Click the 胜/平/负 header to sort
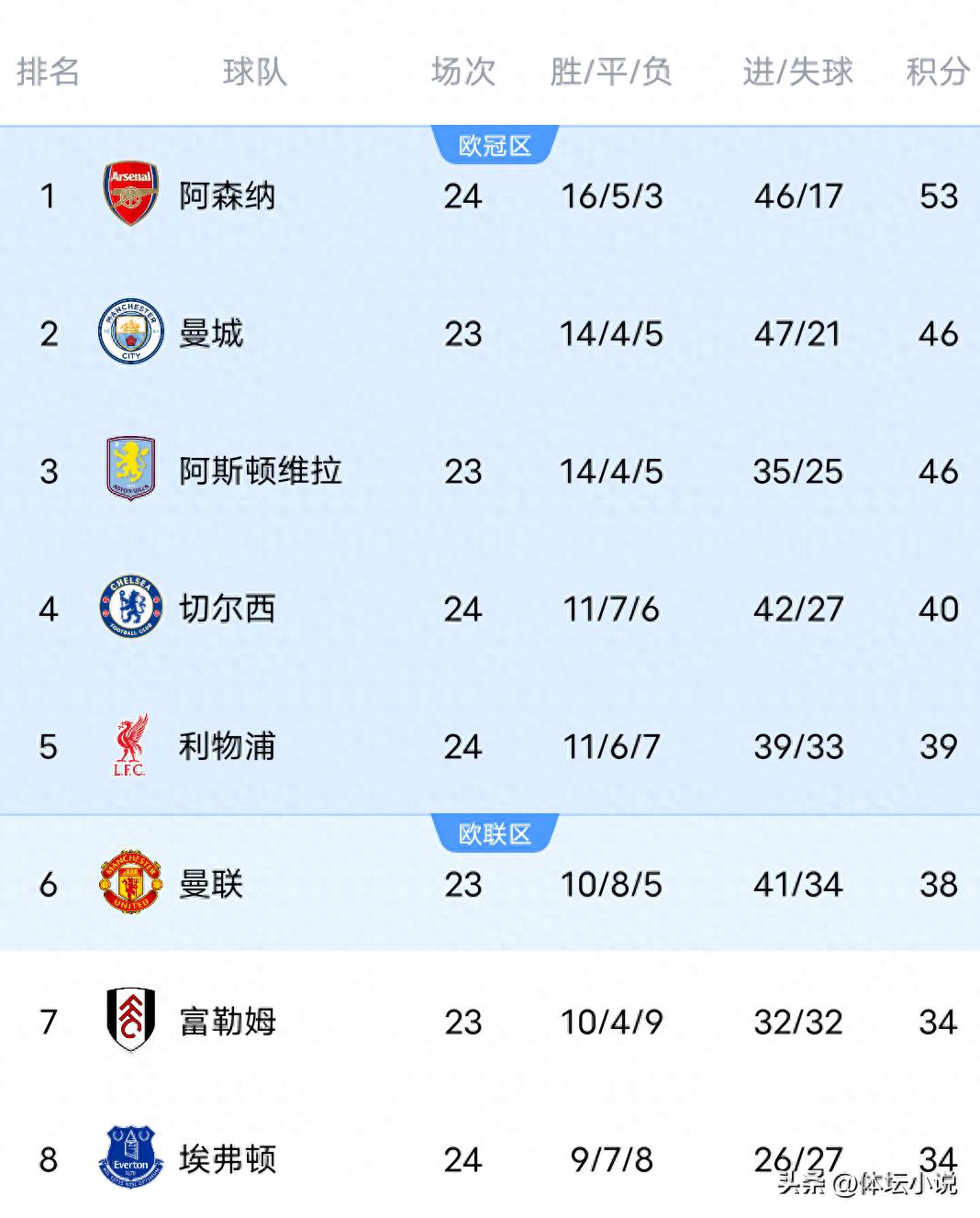 [x=612, y=72]
